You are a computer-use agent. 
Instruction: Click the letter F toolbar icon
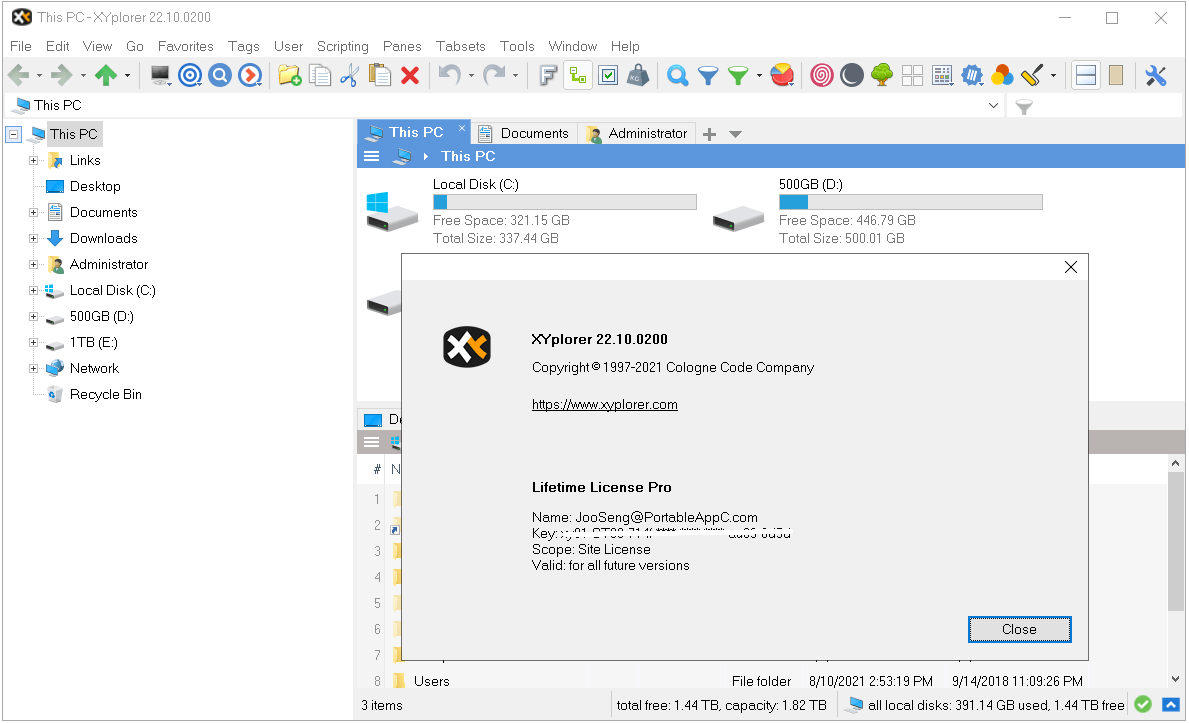coord(548,75)
